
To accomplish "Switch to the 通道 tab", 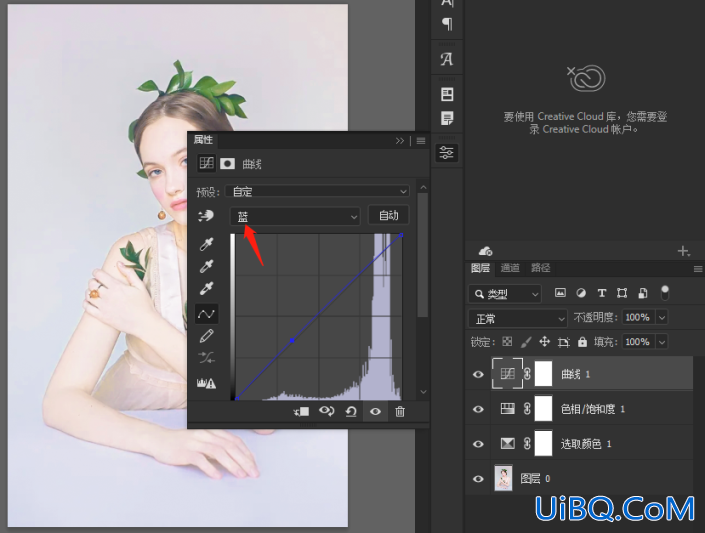I will [510, 268].
